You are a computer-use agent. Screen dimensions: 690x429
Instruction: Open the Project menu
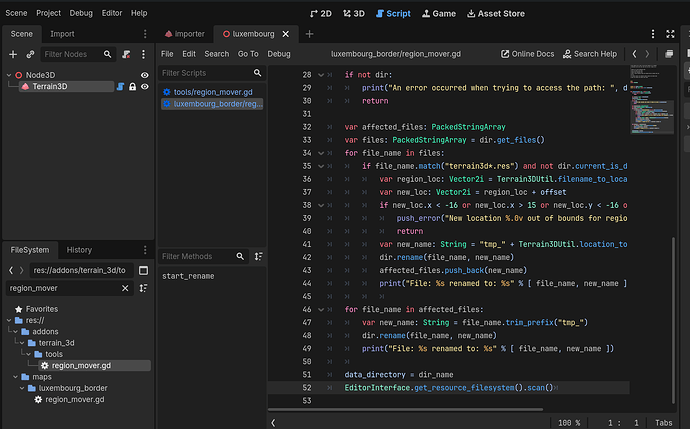(48, 13)
